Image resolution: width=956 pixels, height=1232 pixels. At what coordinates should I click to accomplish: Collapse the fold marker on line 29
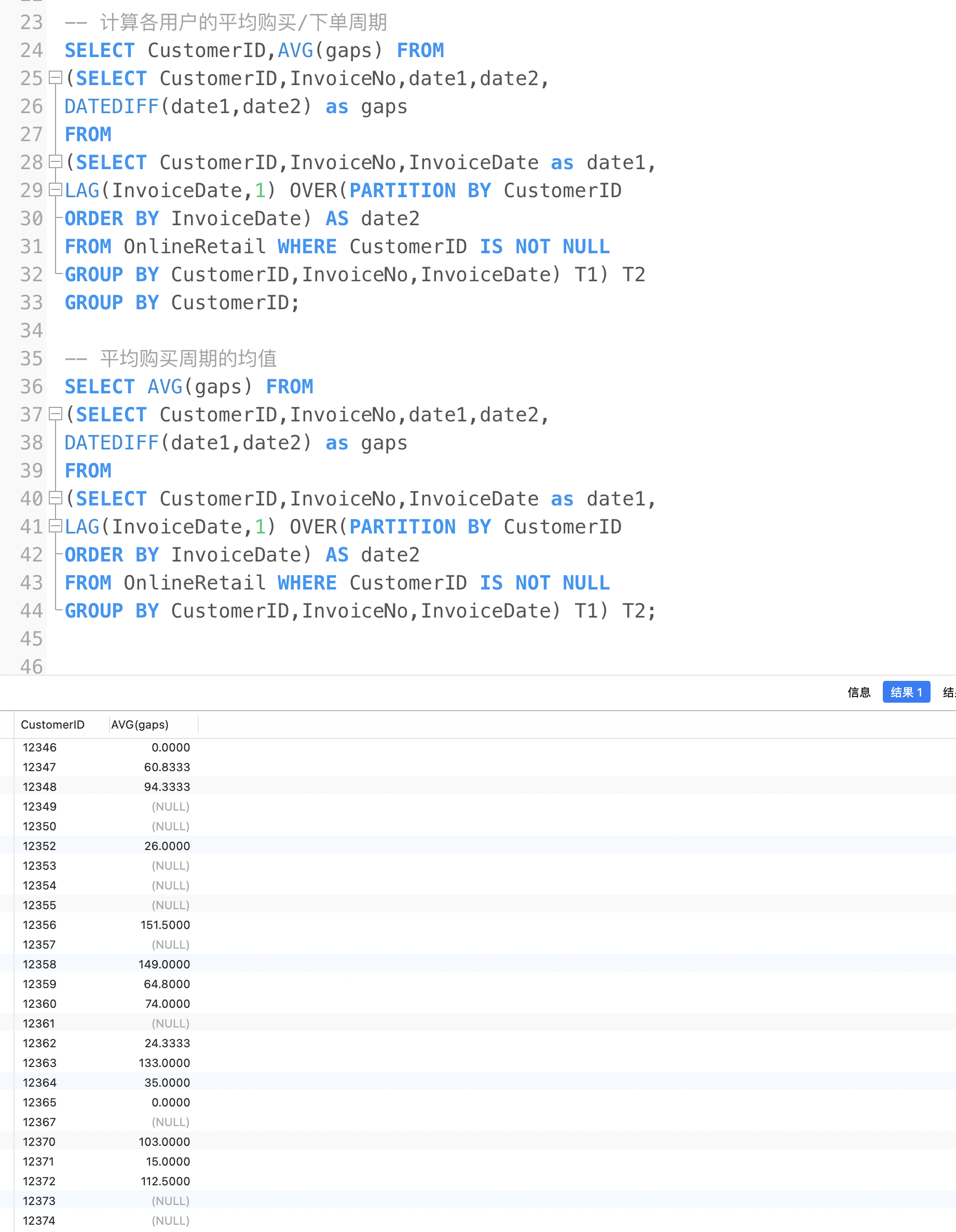pyautogui.click(x=55, y=190)
